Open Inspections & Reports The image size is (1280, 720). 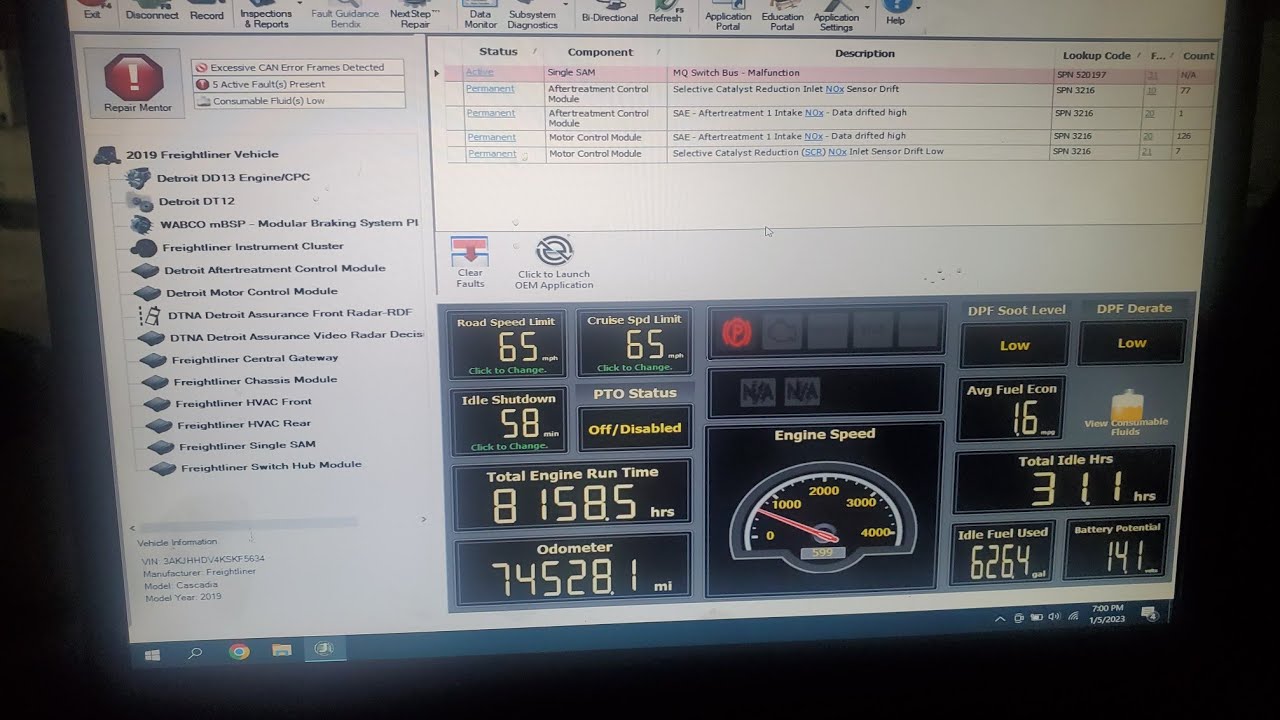(266, 16)
